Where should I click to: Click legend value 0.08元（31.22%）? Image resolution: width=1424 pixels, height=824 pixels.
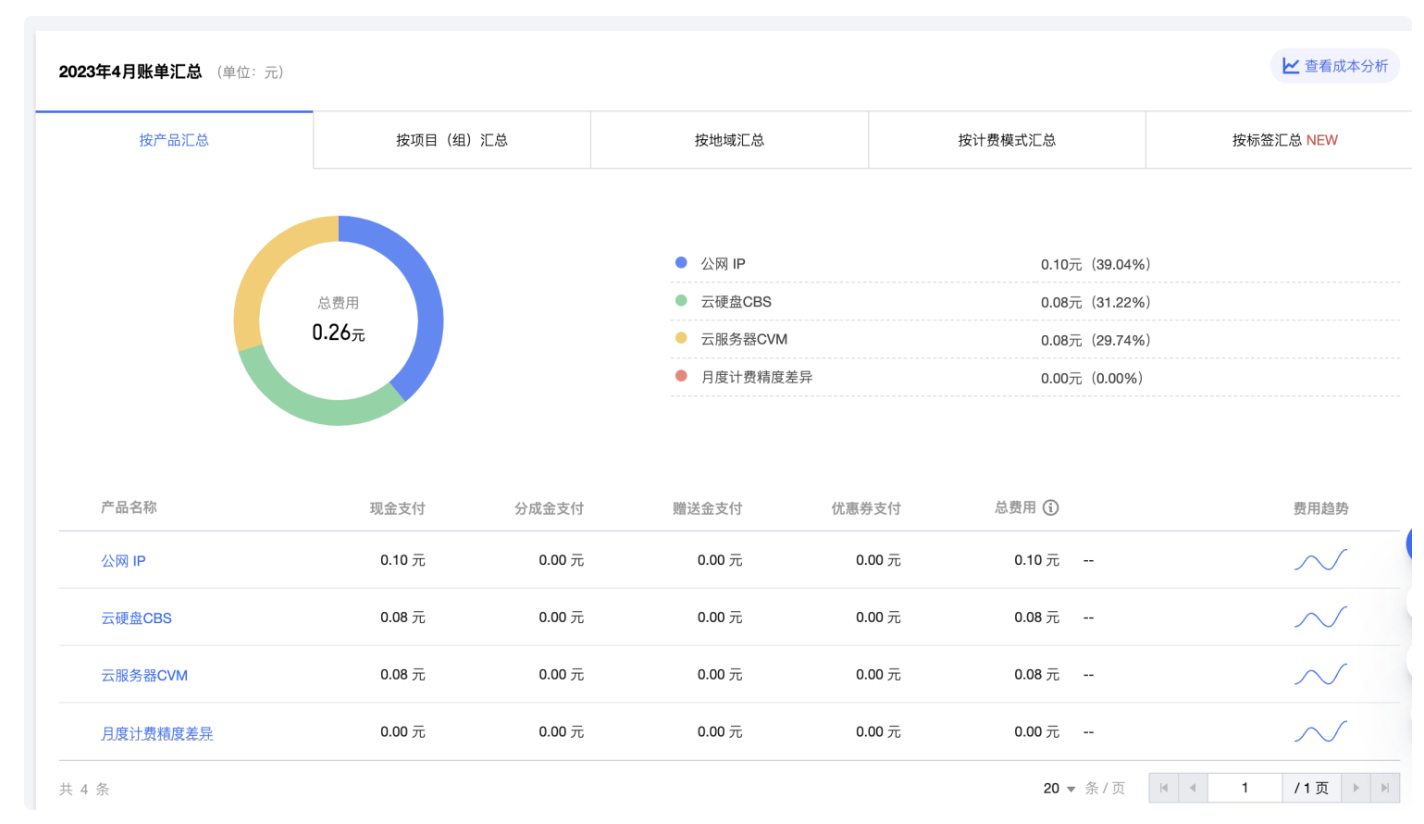point(1096,302)
